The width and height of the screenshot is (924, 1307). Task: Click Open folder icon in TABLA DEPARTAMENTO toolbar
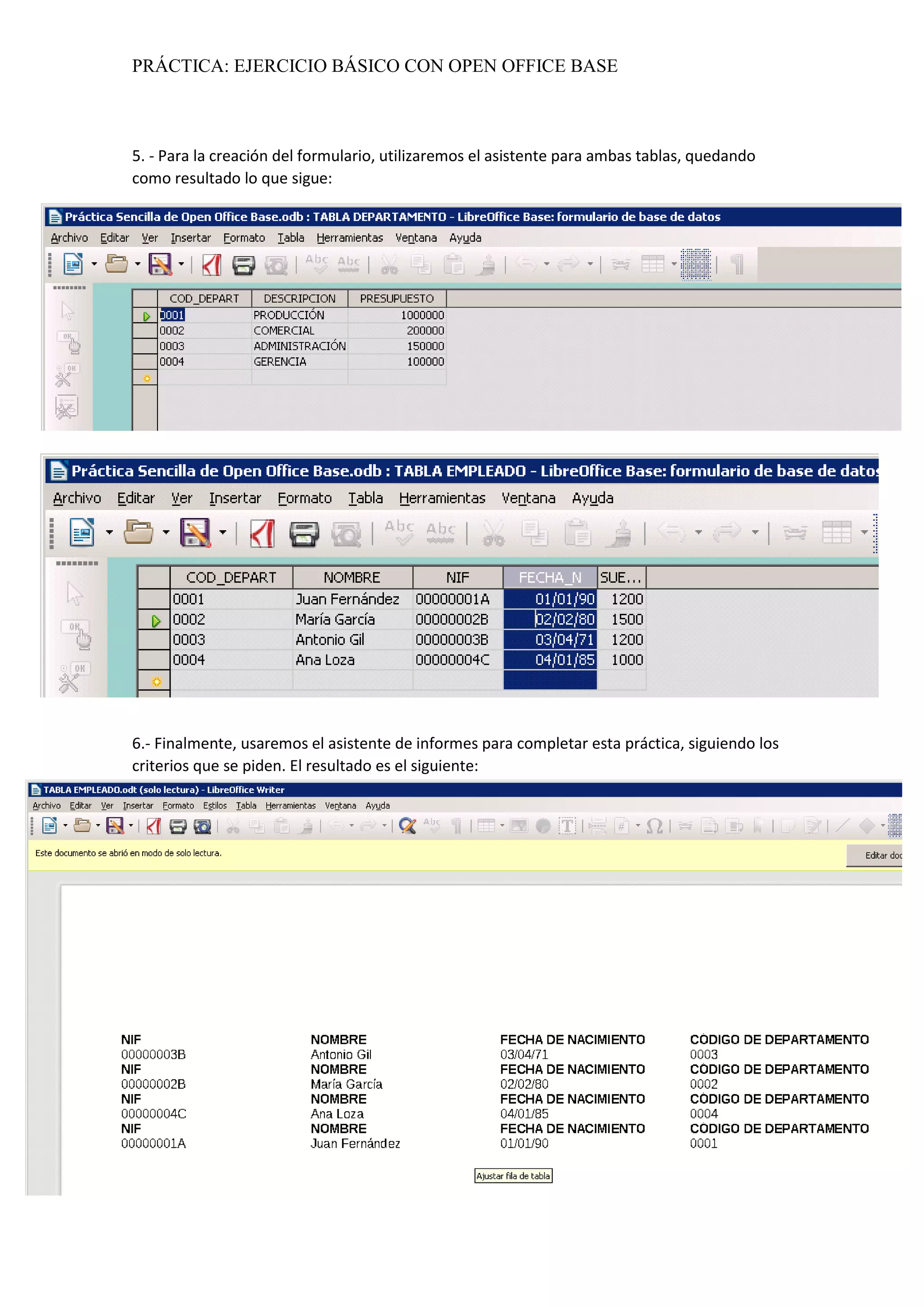point(117,264)
